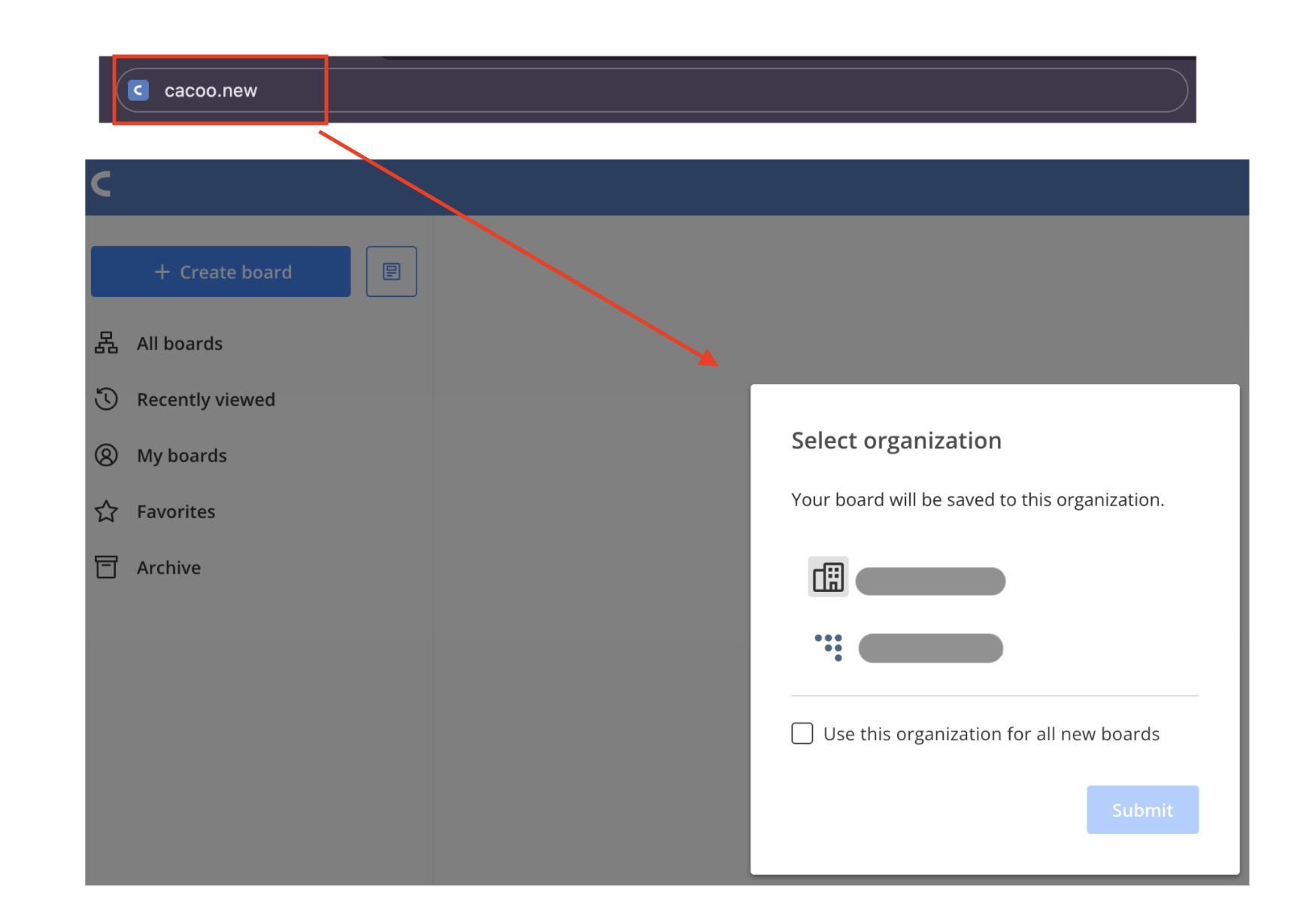The image size is (1316, 904).
Task: Open All boards in sidebar
Action: point(180,344)
